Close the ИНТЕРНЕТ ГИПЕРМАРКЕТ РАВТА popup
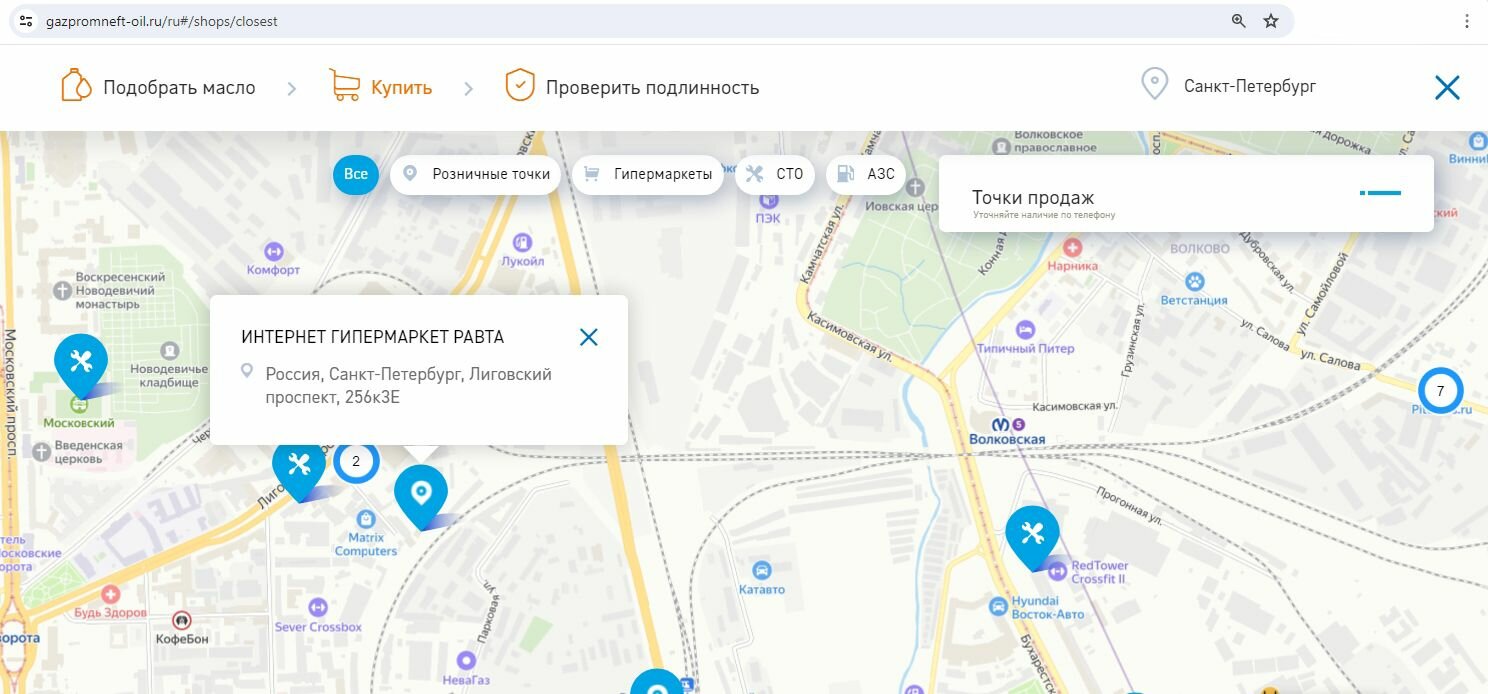 pos(589,337)
